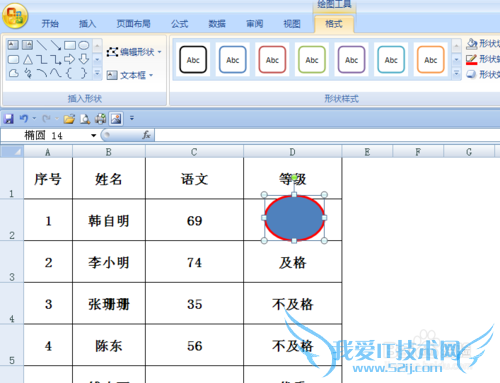Click the Open folder icon
The width and height of the screenshot is (500, 383).
click(x=69, y=119)
